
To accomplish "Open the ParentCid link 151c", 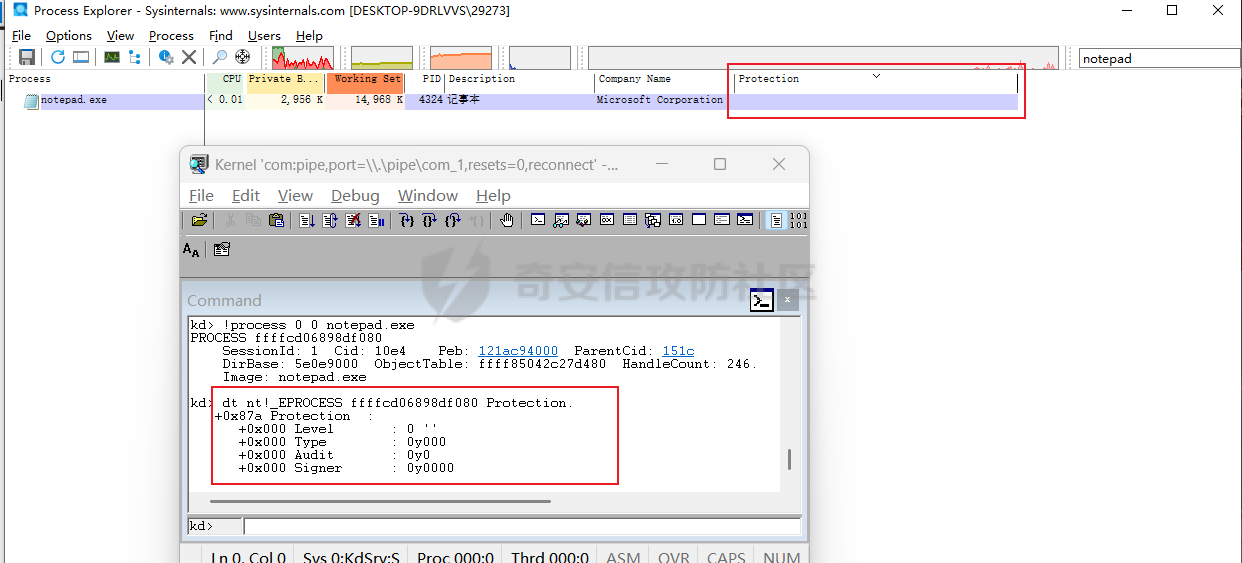I will 678,351.
